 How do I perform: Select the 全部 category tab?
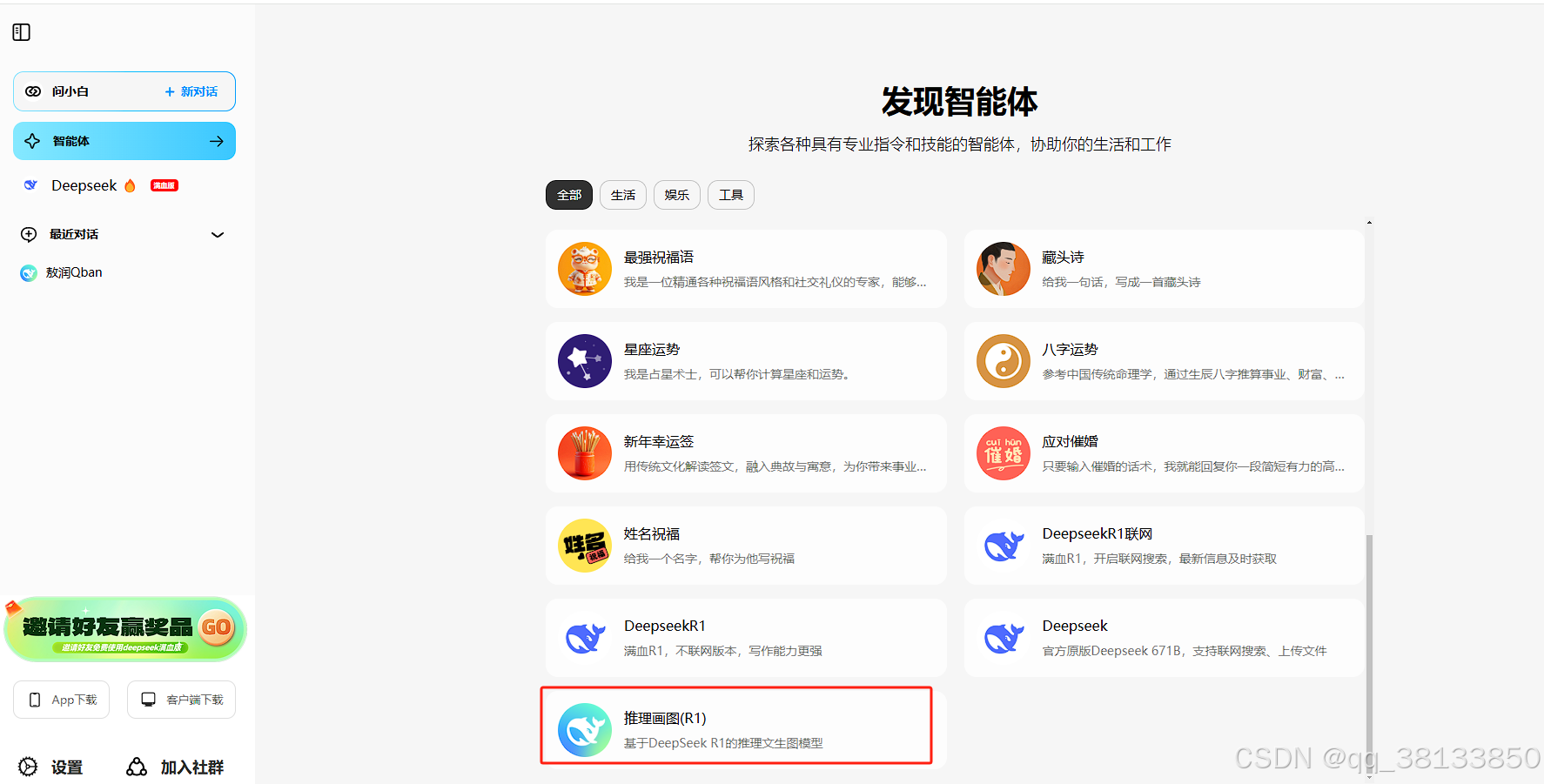(569, 195)
